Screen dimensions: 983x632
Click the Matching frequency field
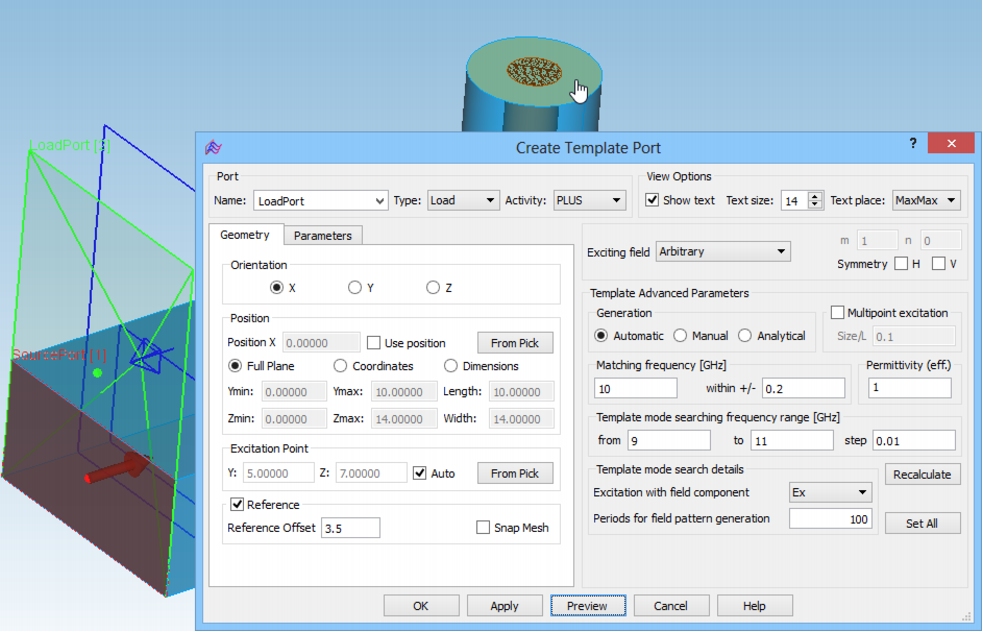[x=635, y=388]
